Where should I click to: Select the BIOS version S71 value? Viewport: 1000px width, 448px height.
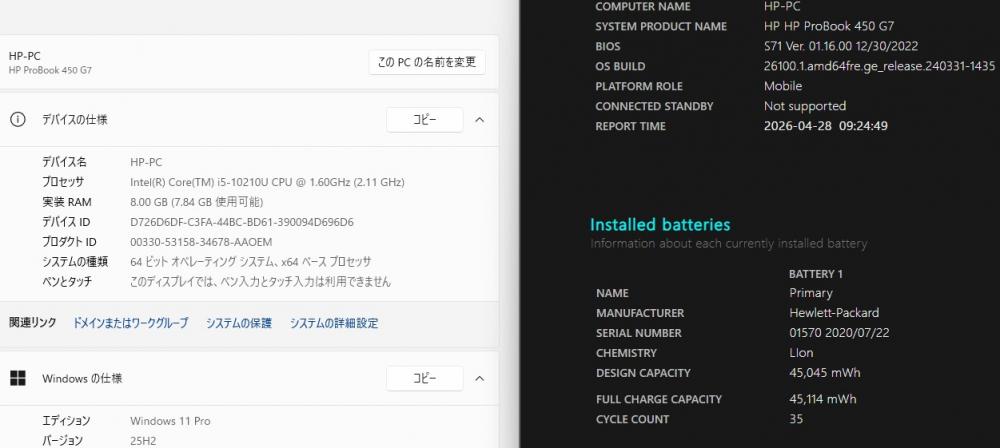[x=841, y=47]
